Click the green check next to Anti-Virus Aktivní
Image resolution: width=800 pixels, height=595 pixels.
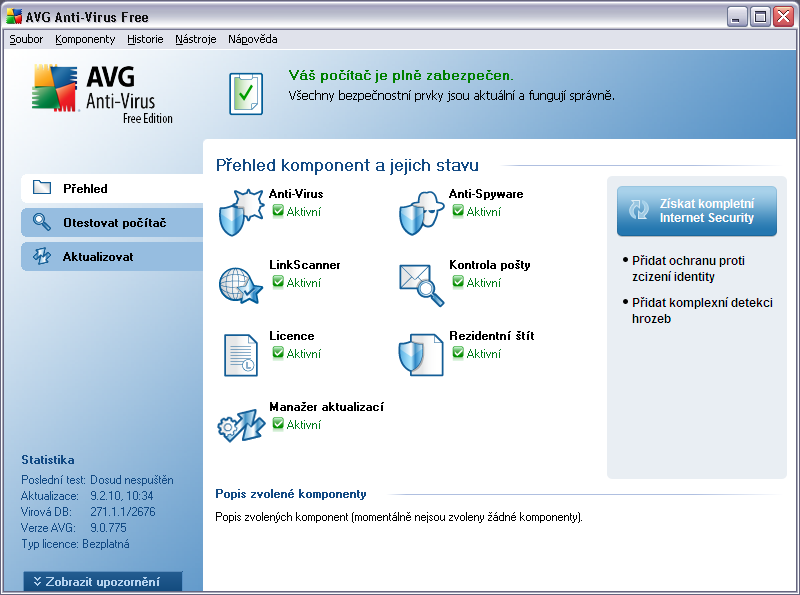(278, 210)
